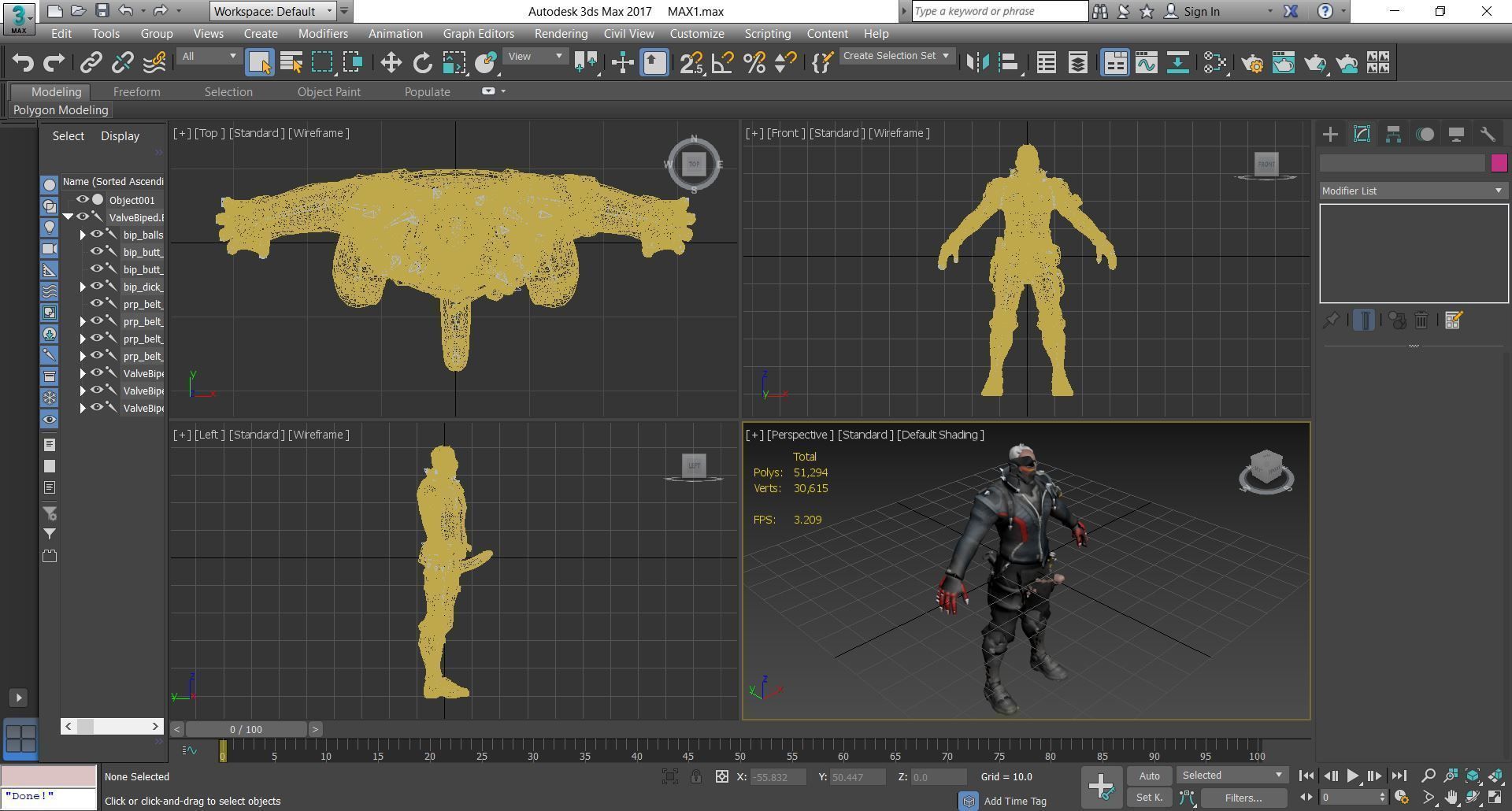The width and height of the screenshot is (1512, 811).
Task: Open the Schematic View
Action: (x=1178, y=63)
